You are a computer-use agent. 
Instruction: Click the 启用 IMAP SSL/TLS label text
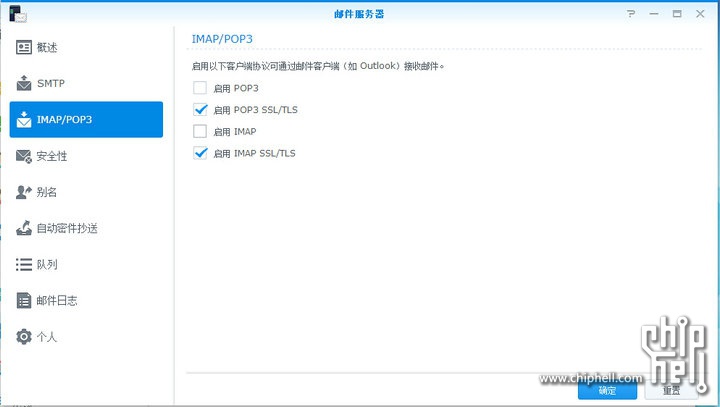tap(254, 153)
